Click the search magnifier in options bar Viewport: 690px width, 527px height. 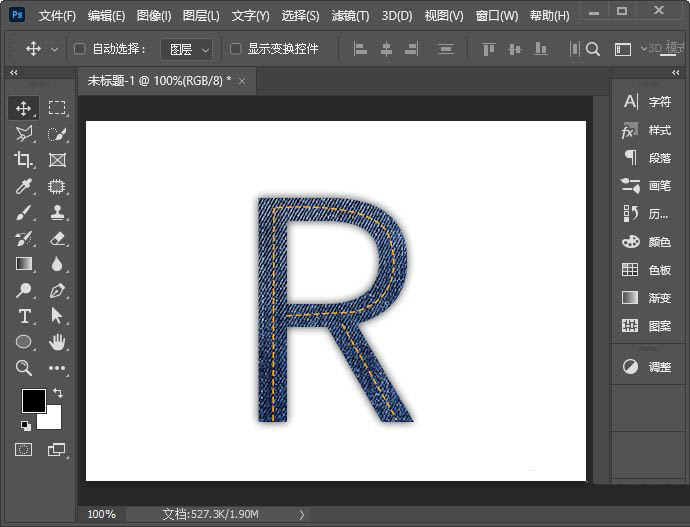593,49
